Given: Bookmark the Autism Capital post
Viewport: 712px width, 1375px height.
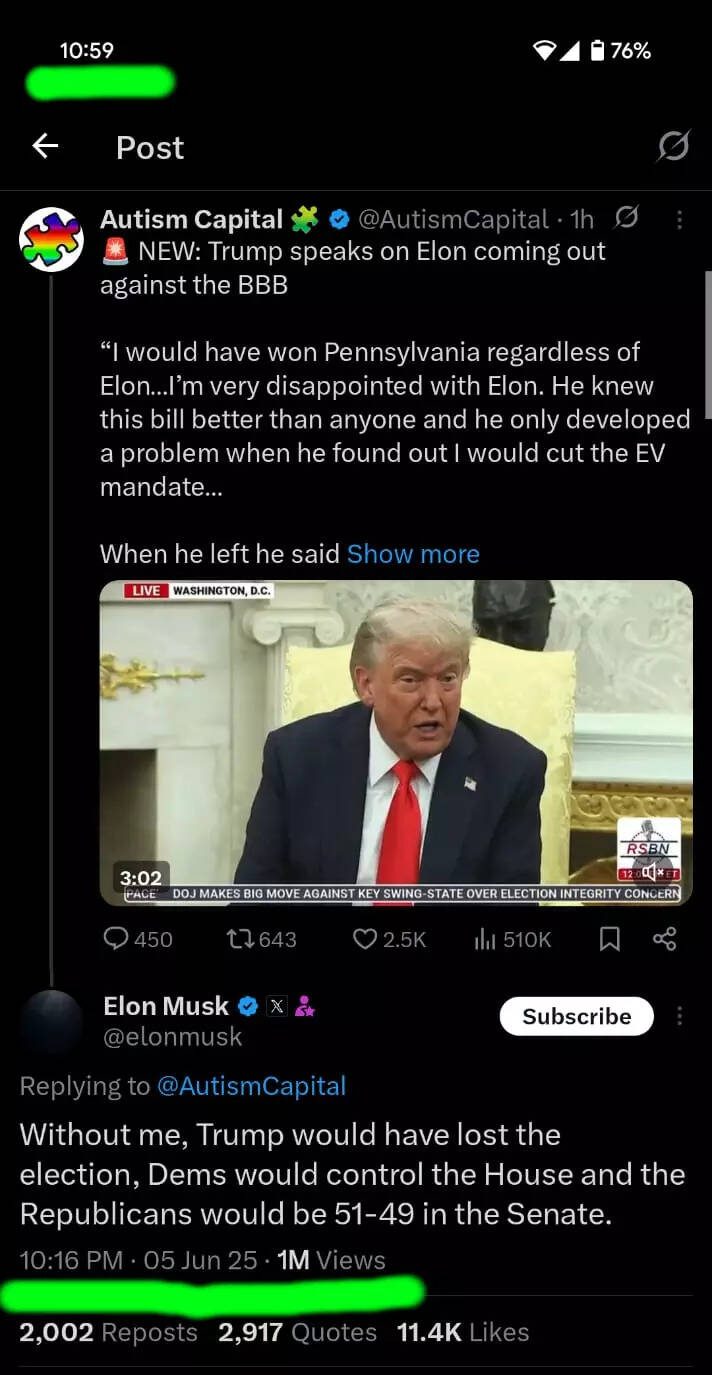Looking at the screenshot, I should pos(610,938).
